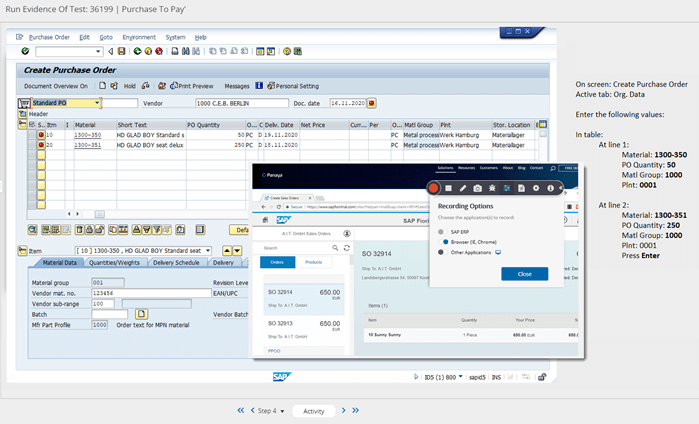Click the Delete trash icon below item table
This screenshot has width=699, height=424.
tap(79, 230)
